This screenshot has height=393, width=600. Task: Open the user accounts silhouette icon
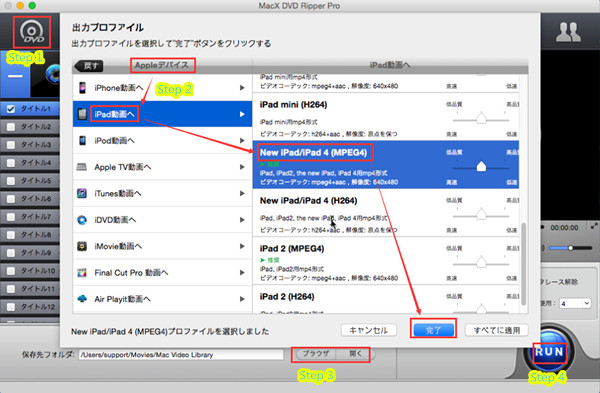click(x=568, y=32)
